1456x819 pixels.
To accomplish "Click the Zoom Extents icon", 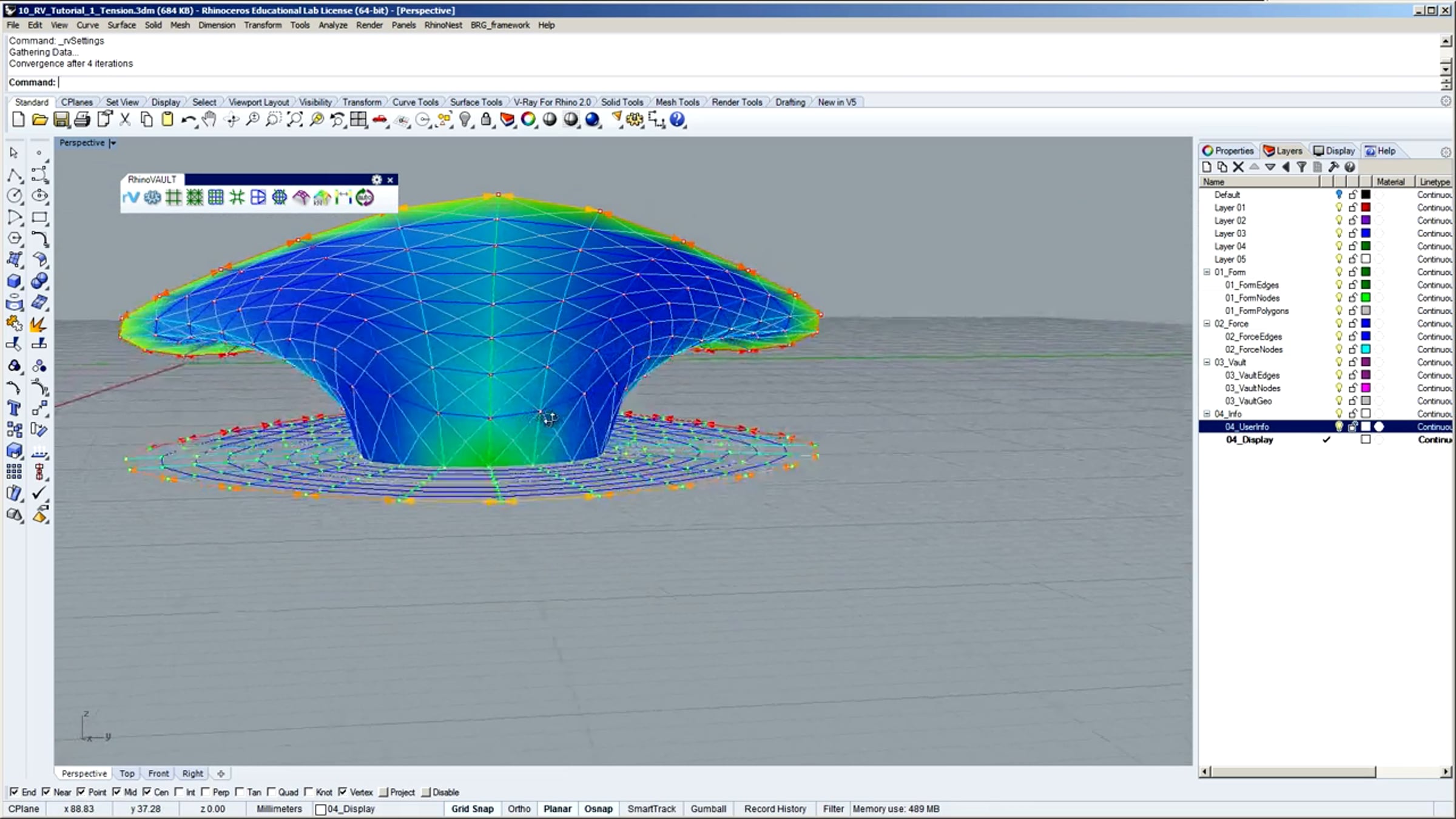I will click(295, 120).
